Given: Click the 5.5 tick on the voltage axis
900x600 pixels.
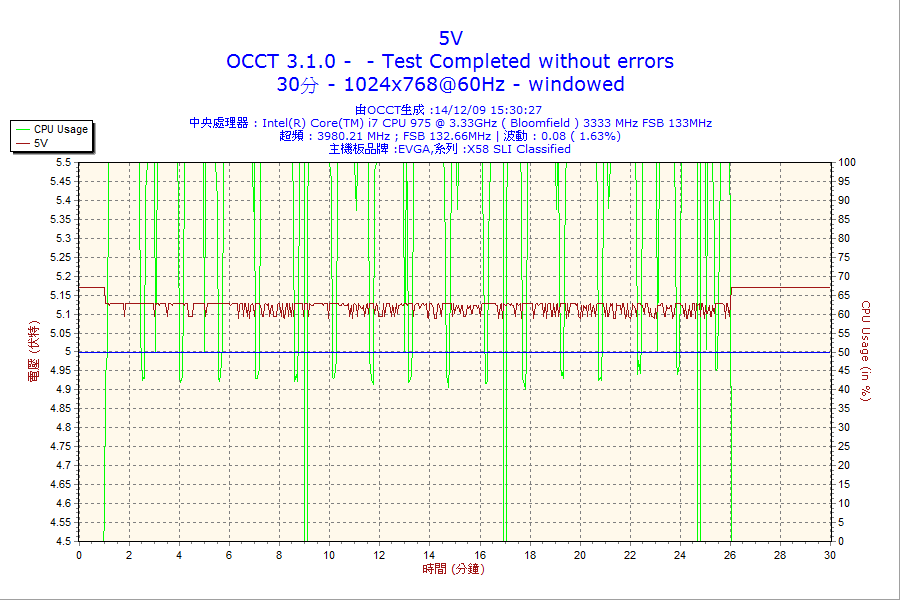Looking at the screenshot, I should pos(63,162).
